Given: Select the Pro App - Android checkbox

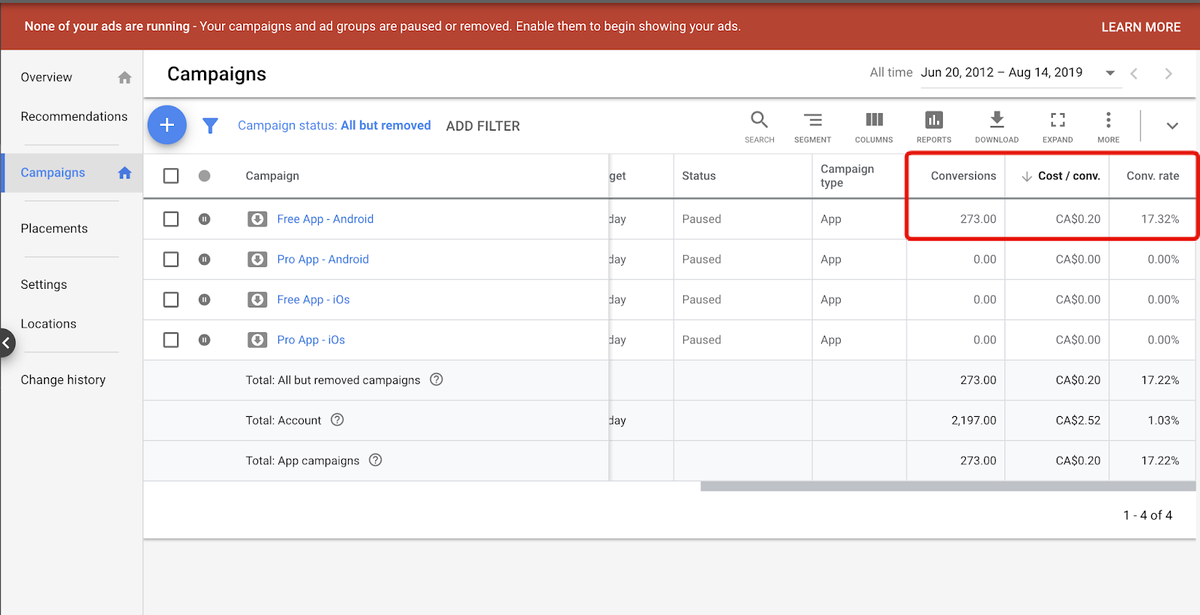Looking at the screenshot, I should click(171, 259).
